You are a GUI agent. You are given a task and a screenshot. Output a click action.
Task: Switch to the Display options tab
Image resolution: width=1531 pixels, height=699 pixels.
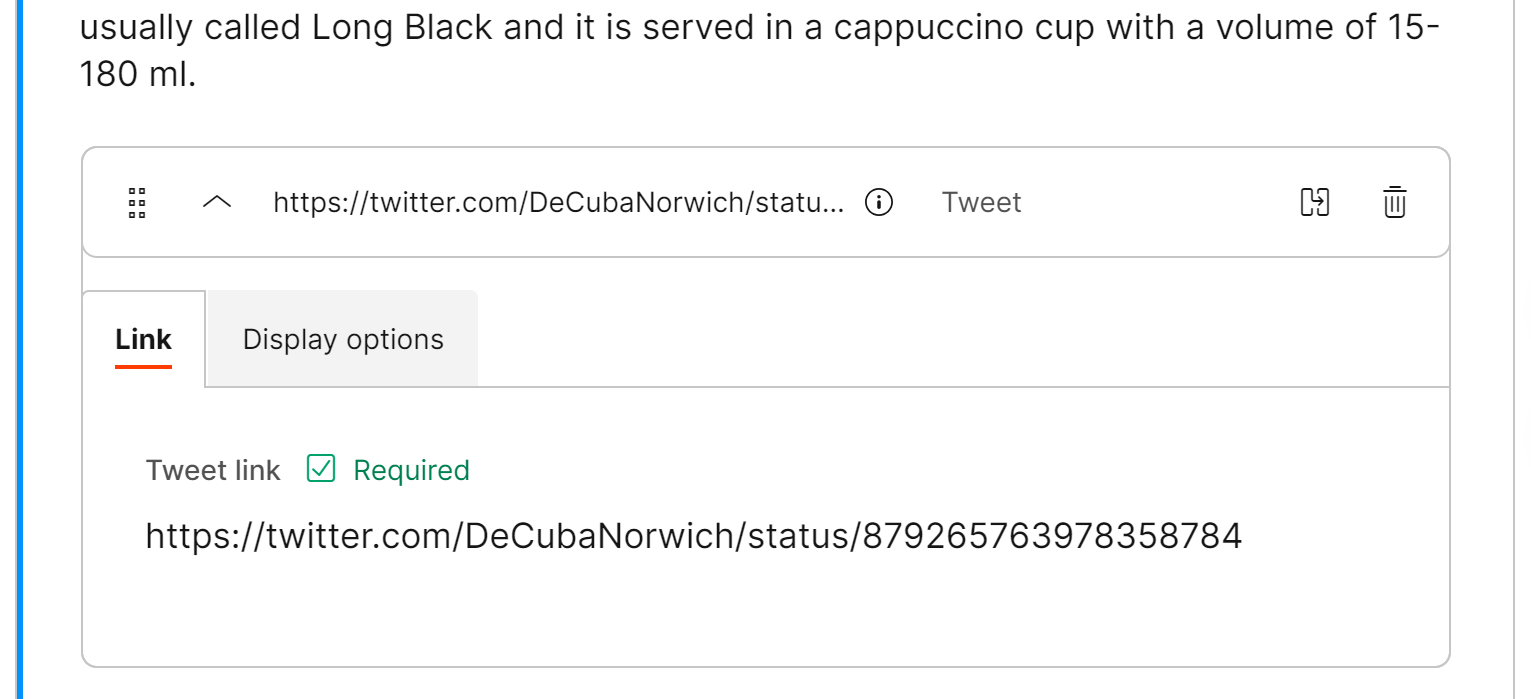tap(342, 338)
